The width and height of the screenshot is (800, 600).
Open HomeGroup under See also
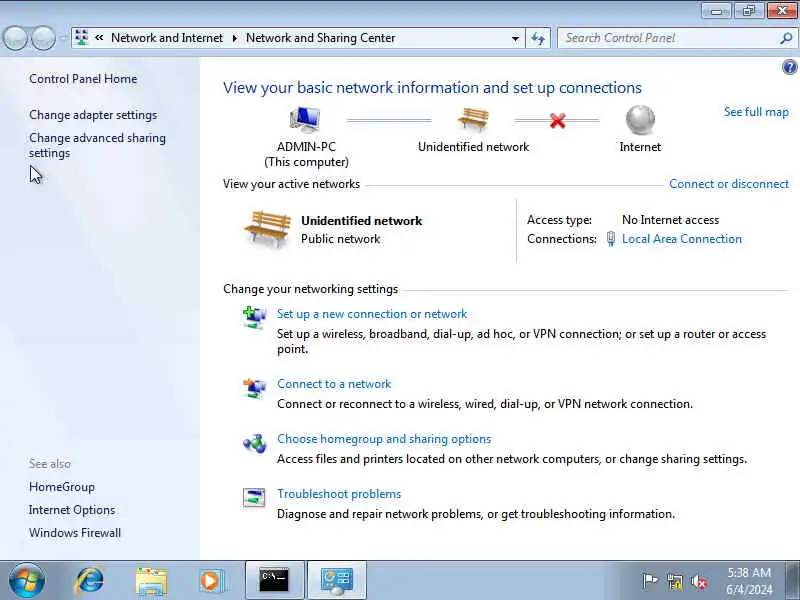pyautogui.click(x=62, y=487)
